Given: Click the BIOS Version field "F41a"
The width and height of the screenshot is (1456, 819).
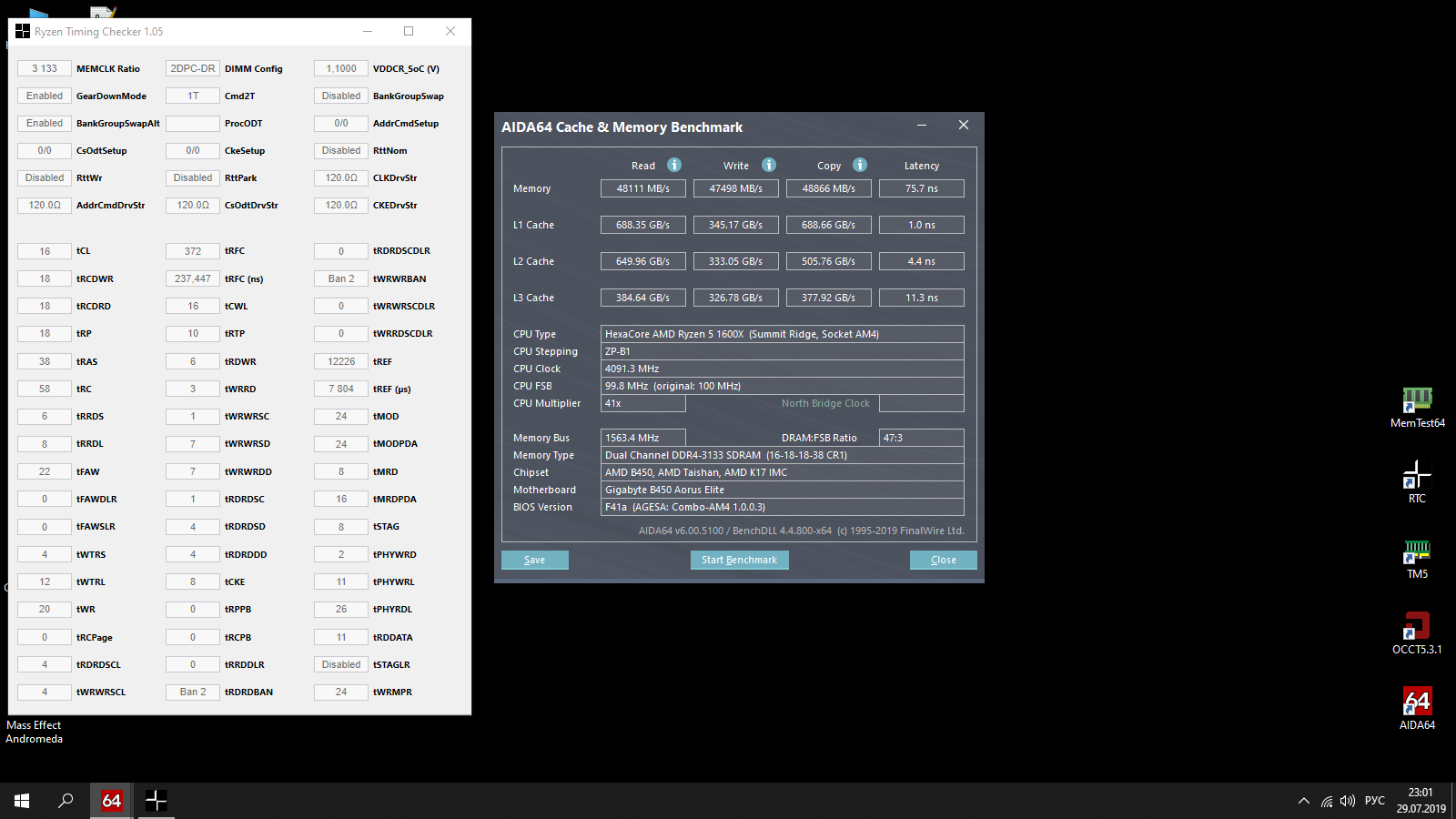Looking at the screenshot, I should tap(783, 507).
